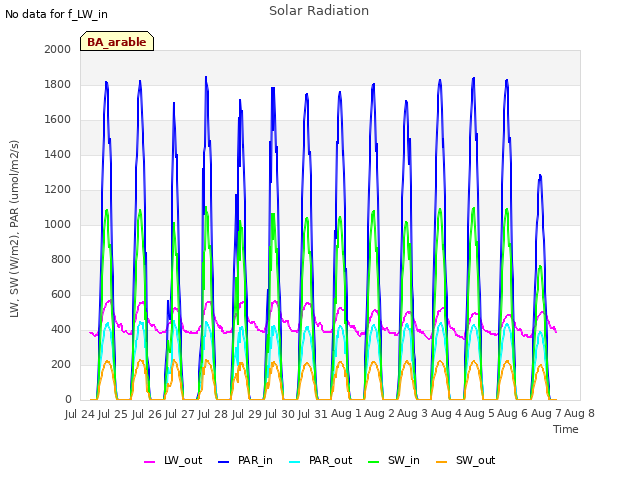Screen dimensions: 640x480
Task: Click the blue PAR_in legend swatch
Action: click(x=223, y=462)
